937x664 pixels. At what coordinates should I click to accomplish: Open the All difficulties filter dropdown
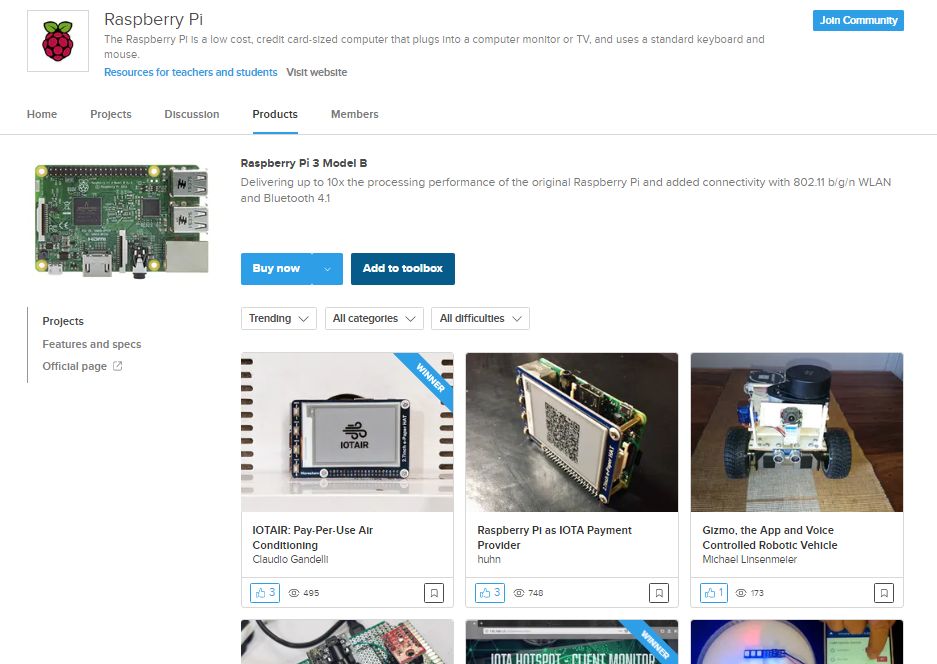pos(480,319)
